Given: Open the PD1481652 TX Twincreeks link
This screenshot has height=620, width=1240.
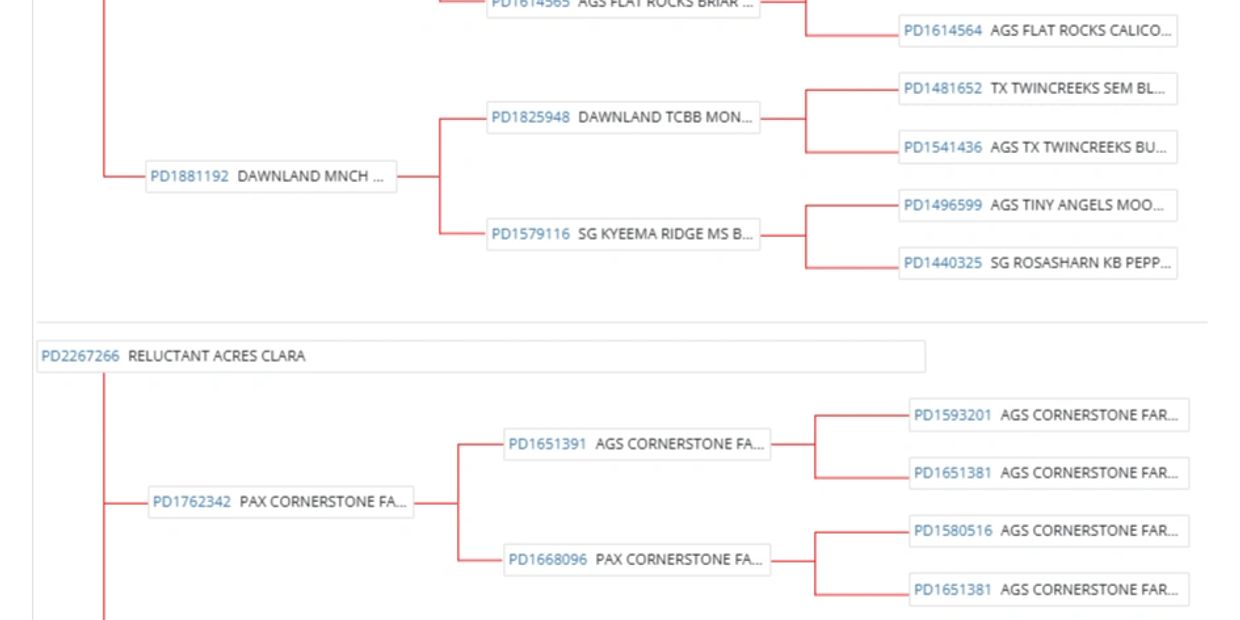Looking at the screenshot, I should (x=942, y=88).
